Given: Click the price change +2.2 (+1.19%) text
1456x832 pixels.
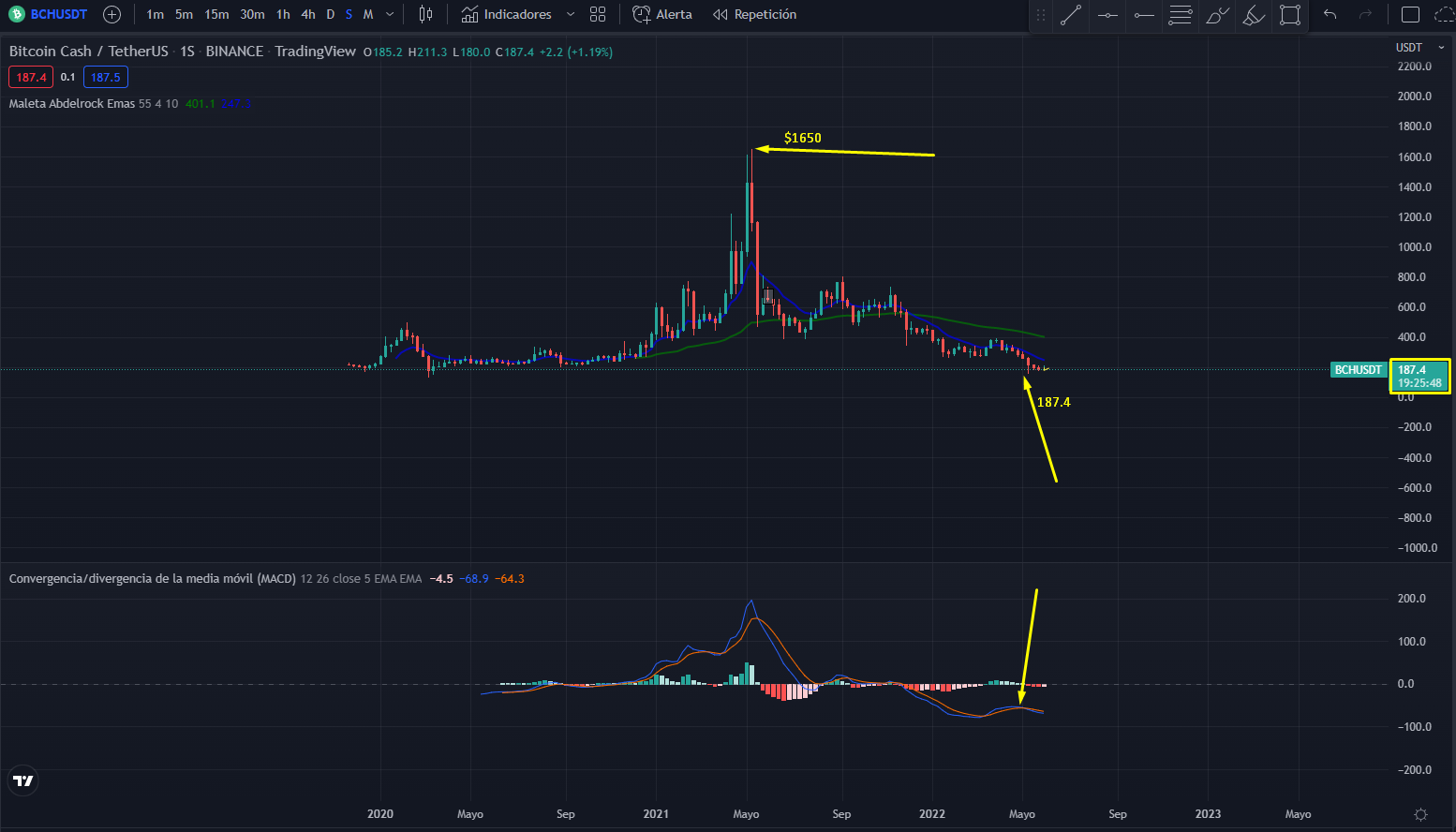Looking at the screenshot, I should [576, 52].
